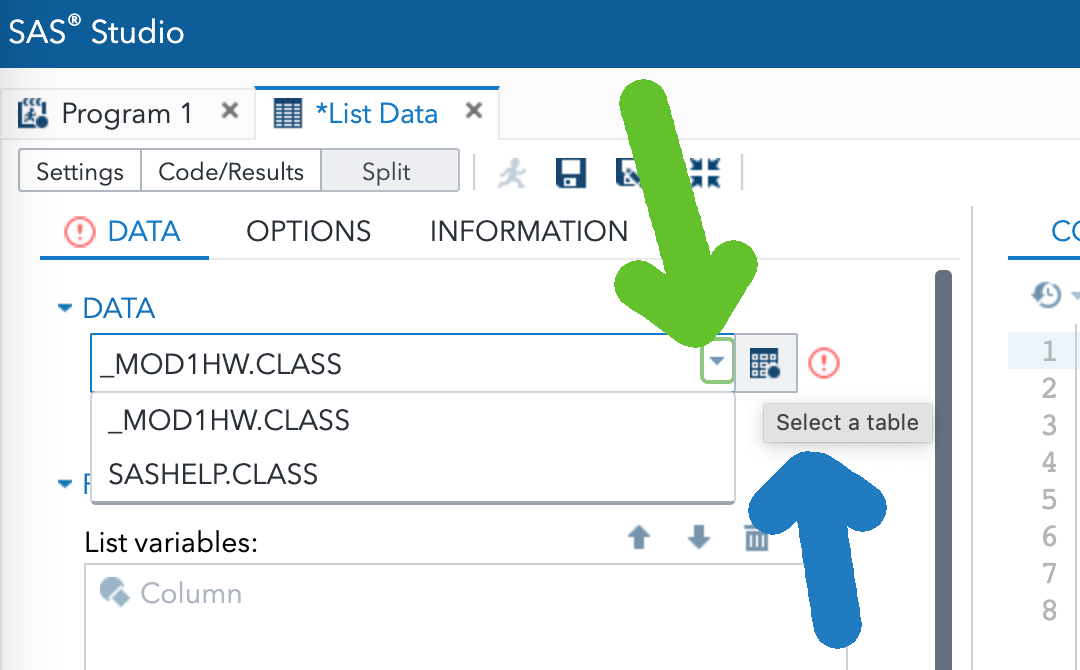Click the maximize view arrows icon
The height and width of the screenshot is (670, 1080).
point(705,173)
